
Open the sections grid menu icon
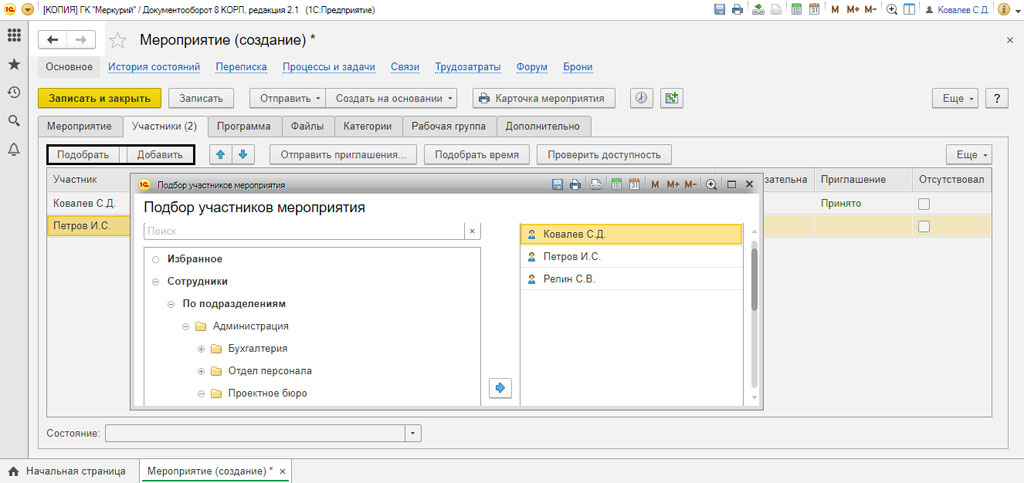tap(14, 35)
